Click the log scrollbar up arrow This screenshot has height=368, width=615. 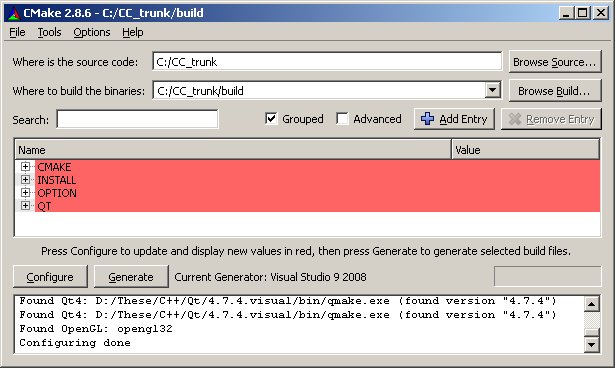(591, 304)
